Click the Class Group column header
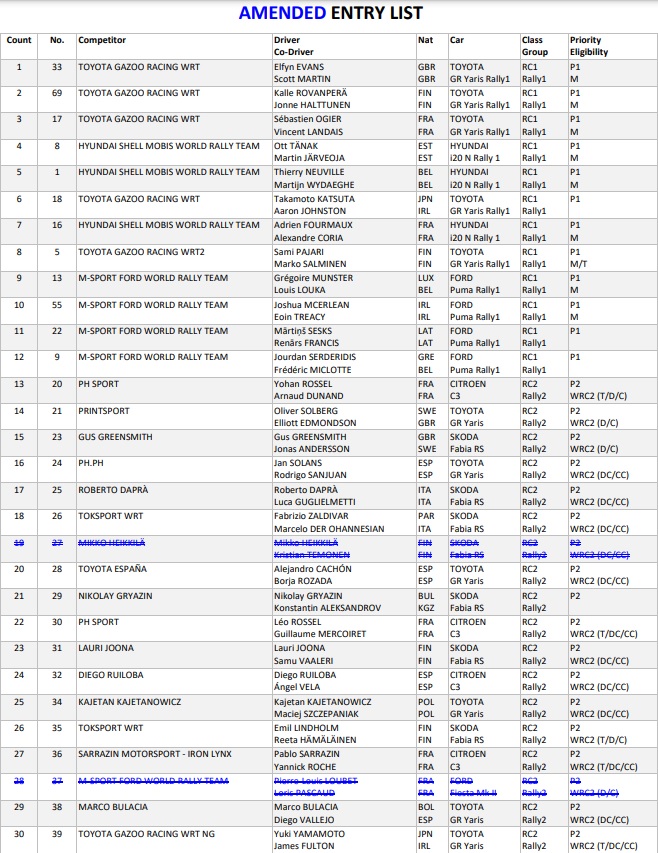 pyautogui.click(x=534, y=46)
